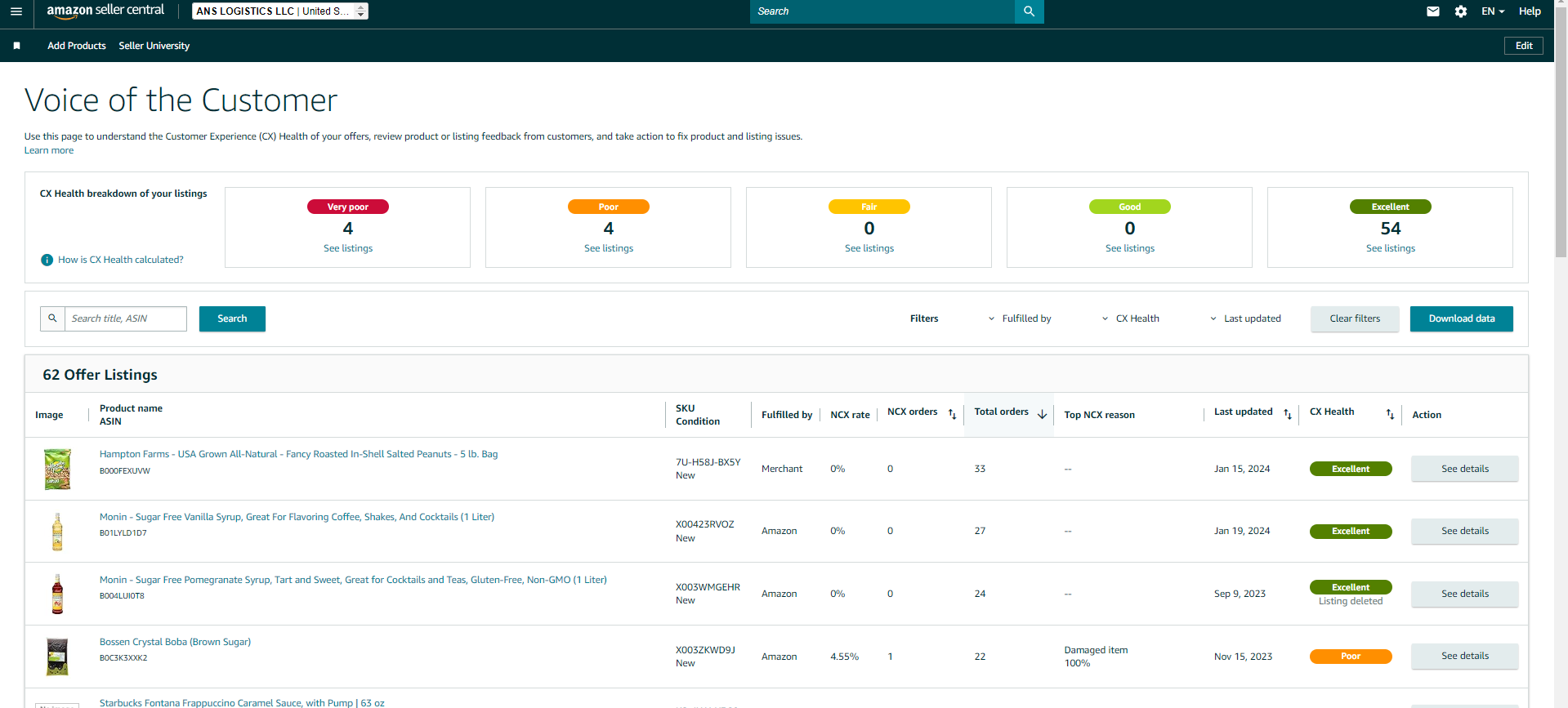
Task: Open the EN language dropdown
Action: (1493, 11)
